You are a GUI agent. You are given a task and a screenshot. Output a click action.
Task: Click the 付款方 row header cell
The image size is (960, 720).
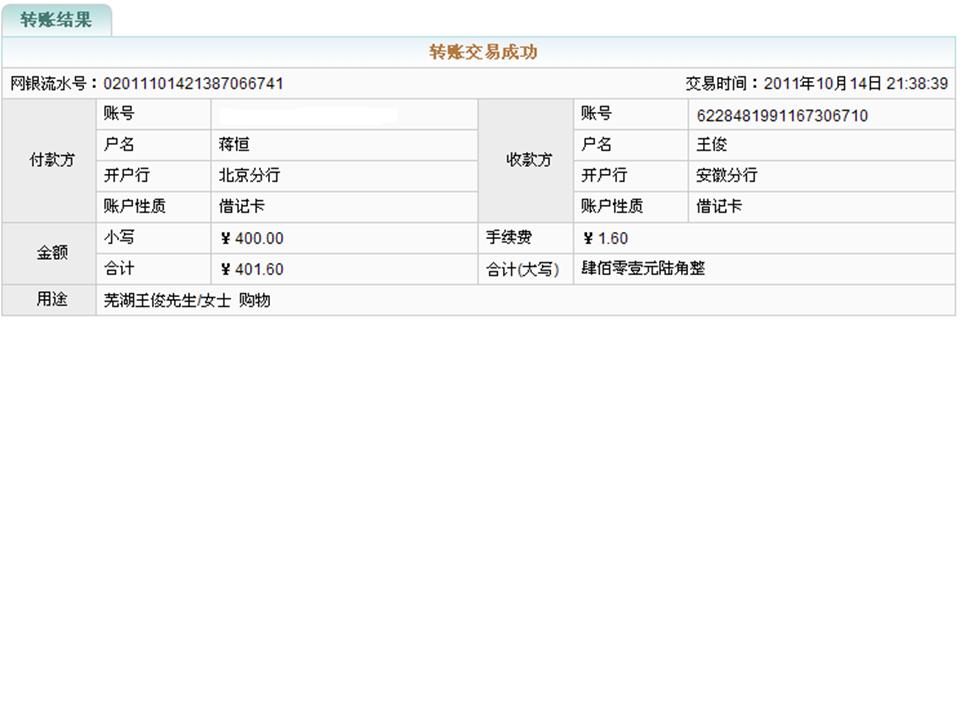click(x=50, y=160)
